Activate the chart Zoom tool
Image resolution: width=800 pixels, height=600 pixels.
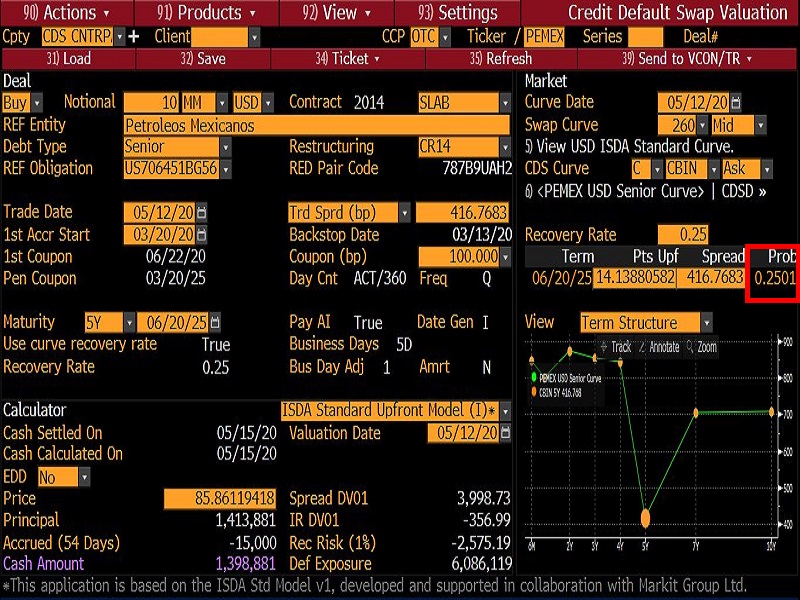(x=701, y=347)
